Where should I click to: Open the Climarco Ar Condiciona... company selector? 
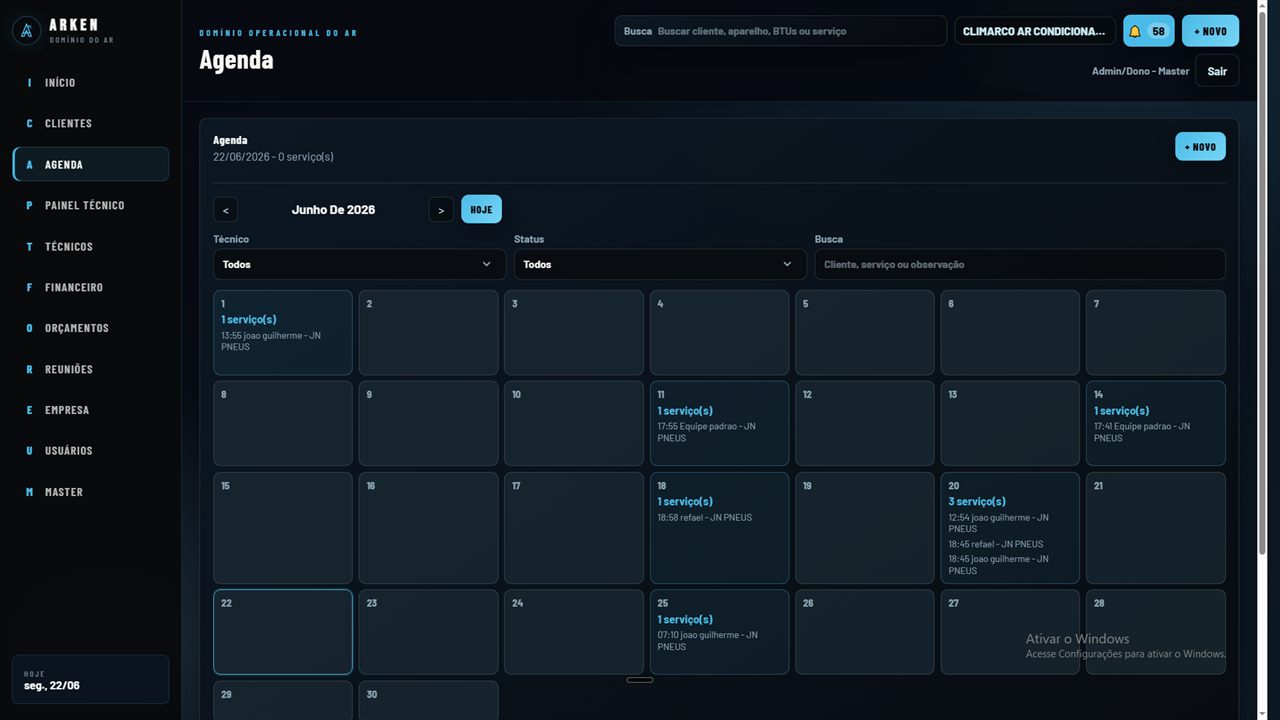click(1035, 31)
